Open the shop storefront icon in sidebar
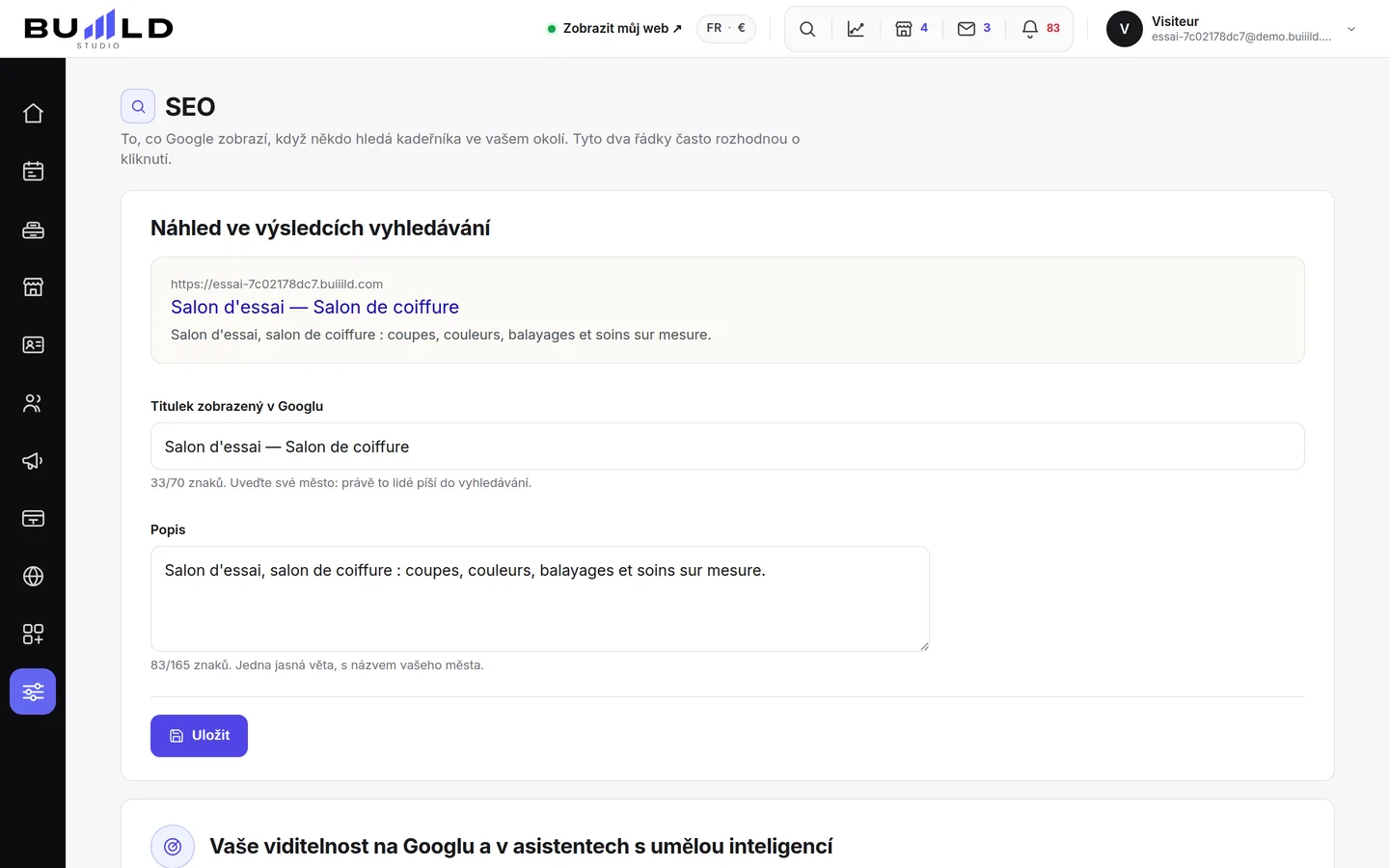1389x868 pixels. 33,287
